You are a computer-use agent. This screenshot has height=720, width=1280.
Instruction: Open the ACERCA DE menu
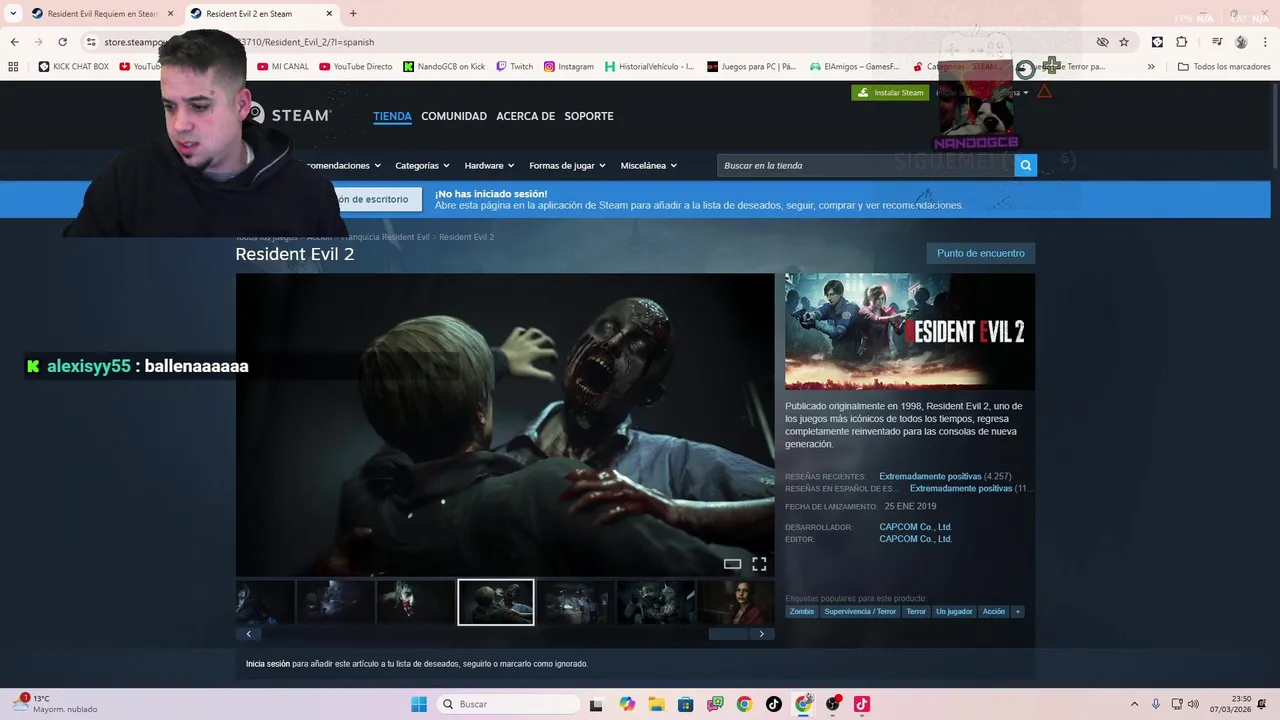(525, 116)
